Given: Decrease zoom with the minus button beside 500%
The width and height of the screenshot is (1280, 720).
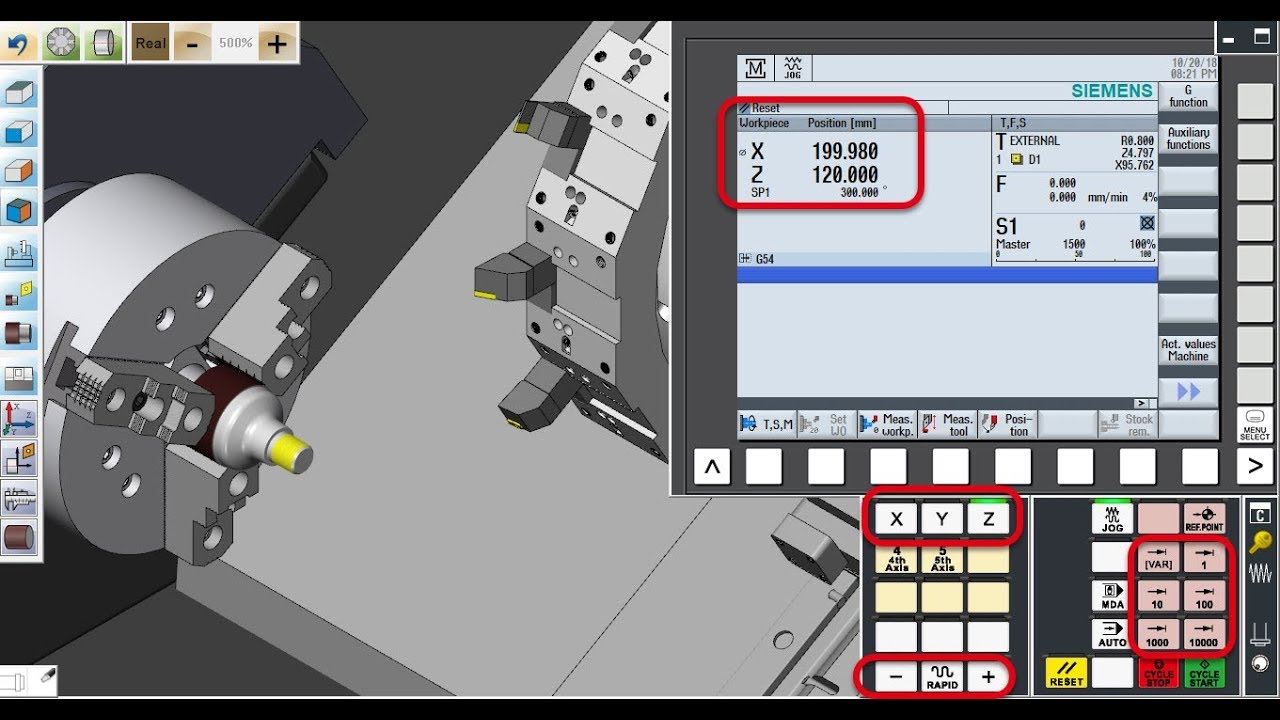Looking at the screenshot, I should [192, 44].
